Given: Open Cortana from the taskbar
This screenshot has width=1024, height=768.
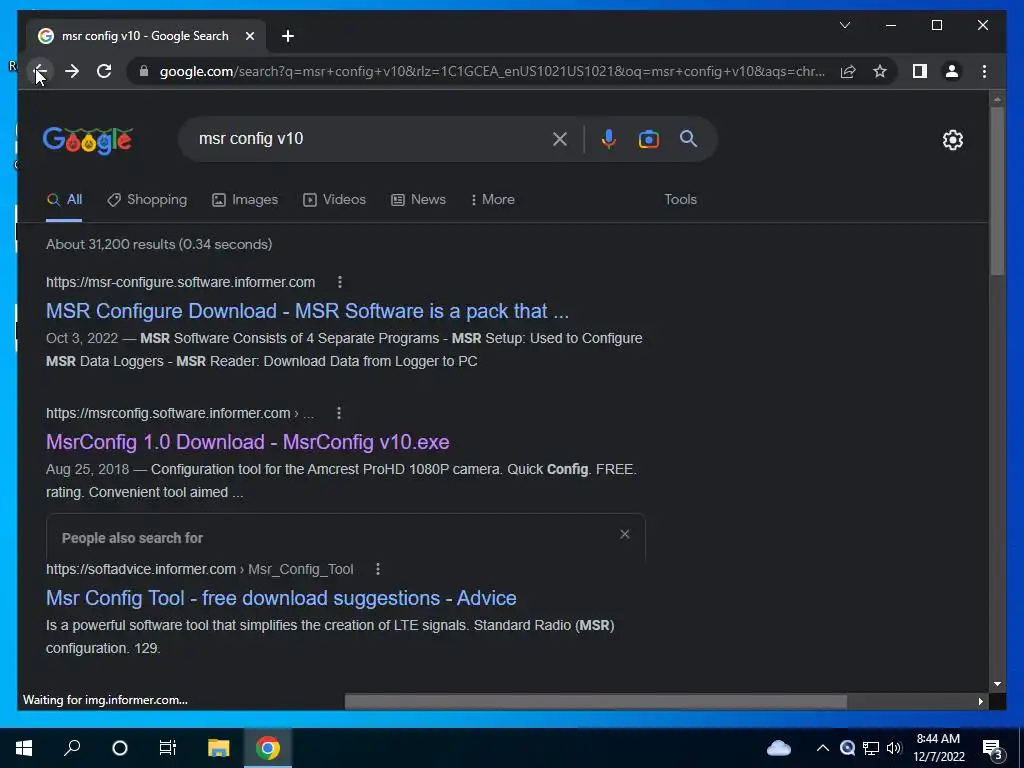Looking at the screenshot, I should 120,748.
